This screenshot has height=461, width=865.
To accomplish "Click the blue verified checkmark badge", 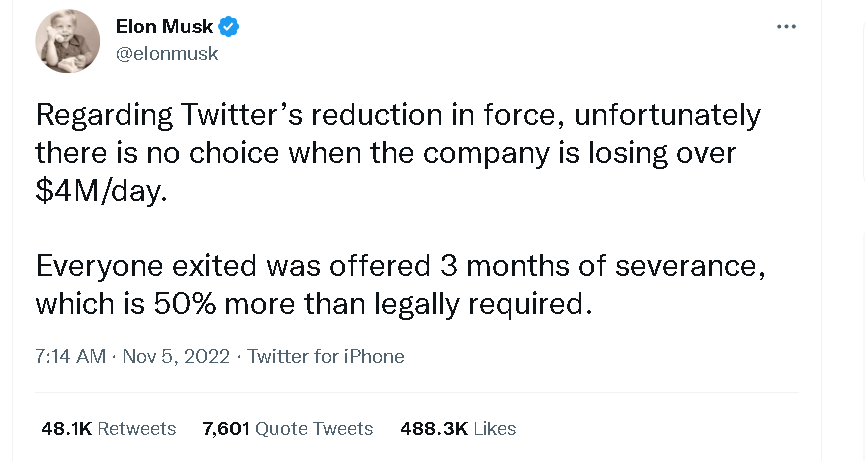I will [x=228, y=27].
